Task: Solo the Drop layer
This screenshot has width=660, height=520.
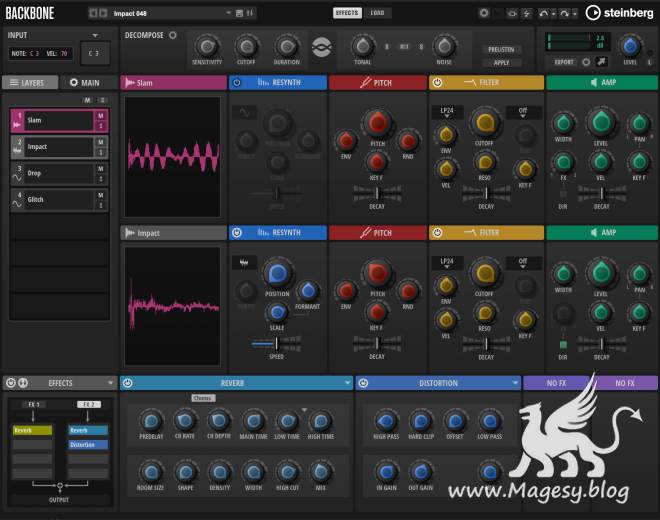Action: (x=101, y=179)
